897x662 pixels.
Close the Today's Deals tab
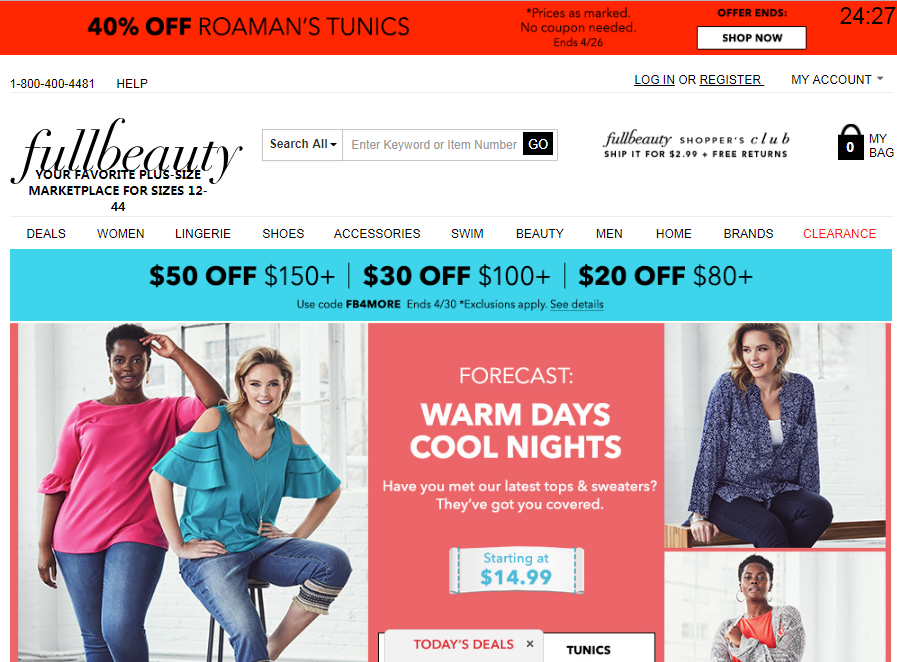(x=530, y=644)
